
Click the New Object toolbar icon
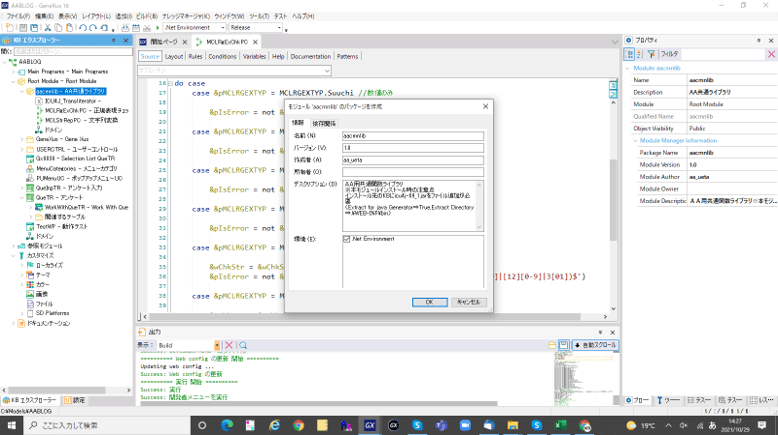pos(9,28)
